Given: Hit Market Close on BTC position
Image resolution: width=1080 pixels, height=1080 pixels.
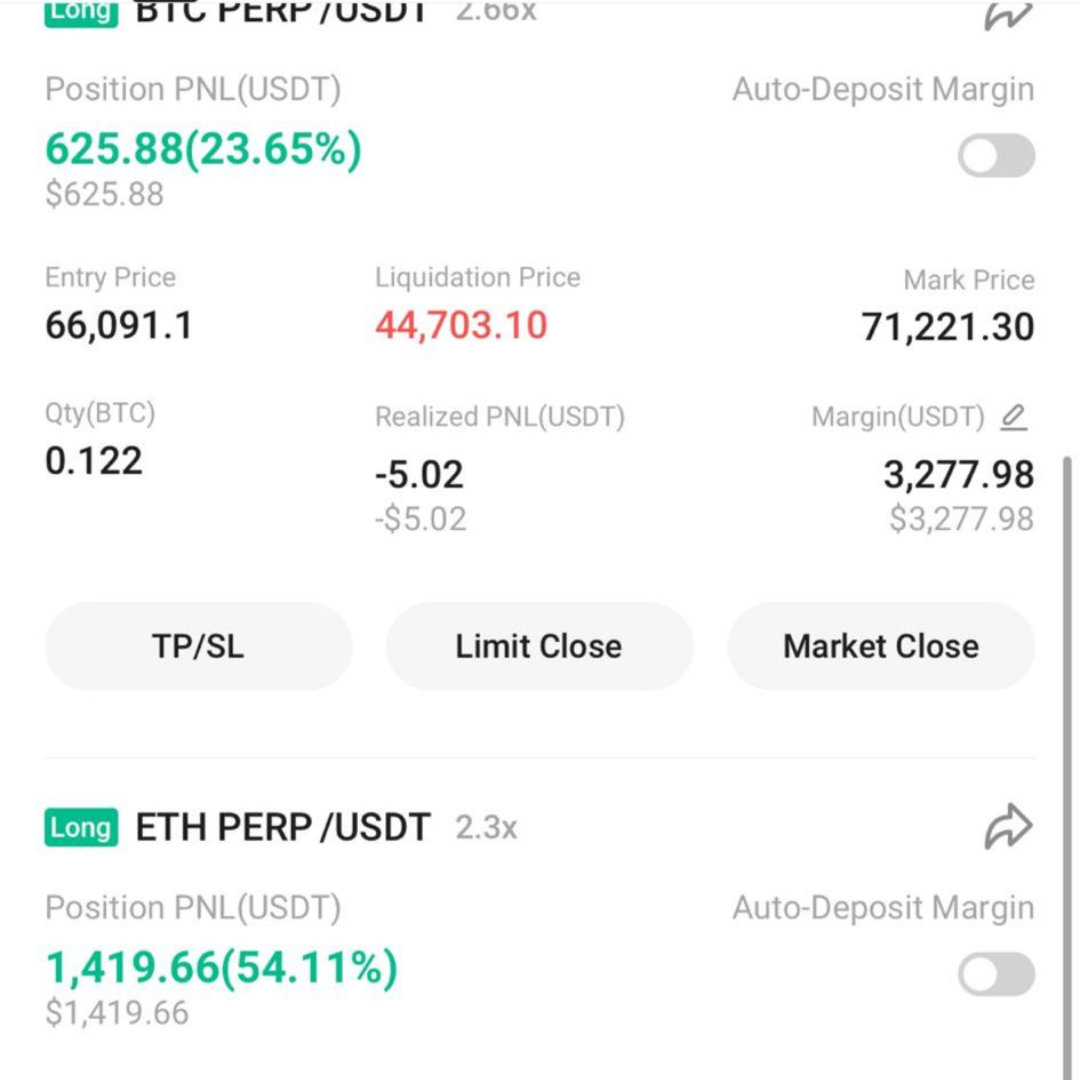Looking at the screenshot, I should [881, 646].
